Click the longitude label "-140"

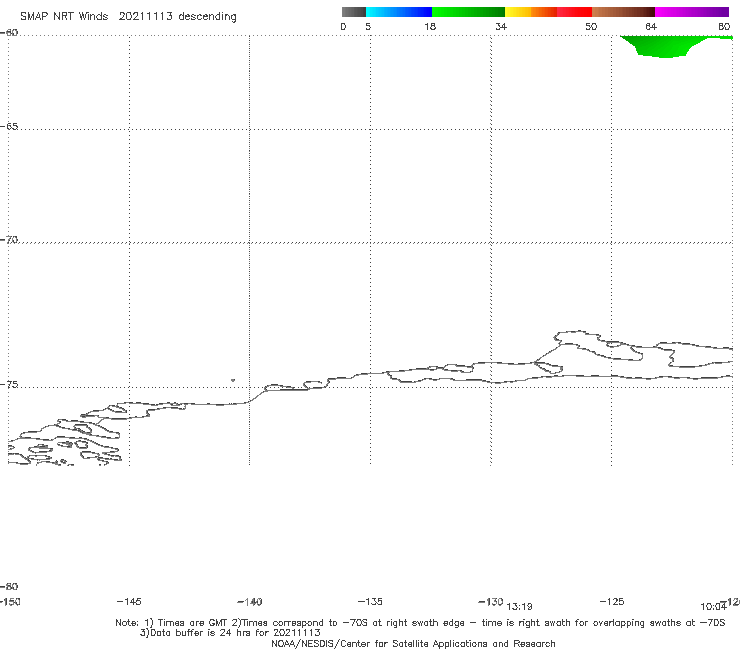(x=250, y=602)
